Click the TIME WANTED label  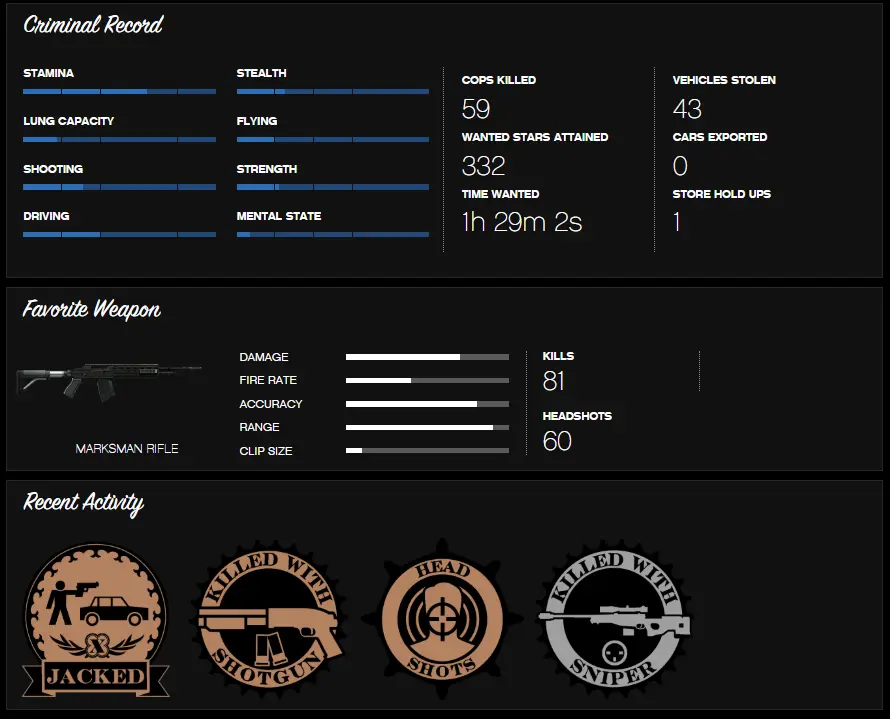click(x=501, y=194)
